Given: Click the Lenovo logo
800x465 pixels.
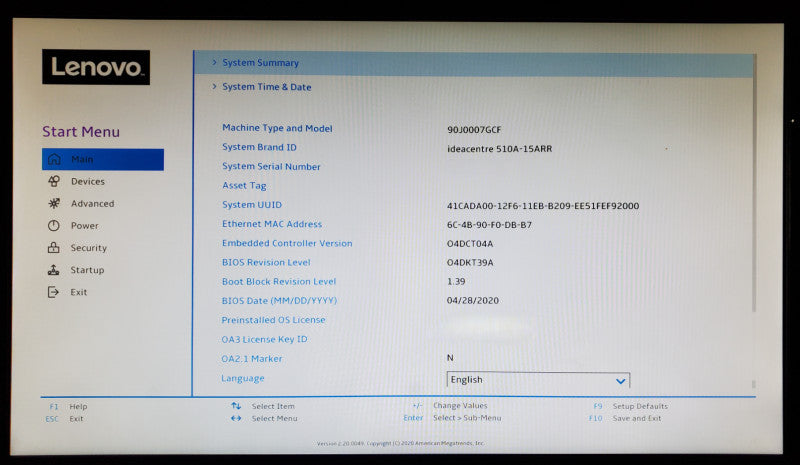Looking at the screenshot, I should click(x=96, y=67).
